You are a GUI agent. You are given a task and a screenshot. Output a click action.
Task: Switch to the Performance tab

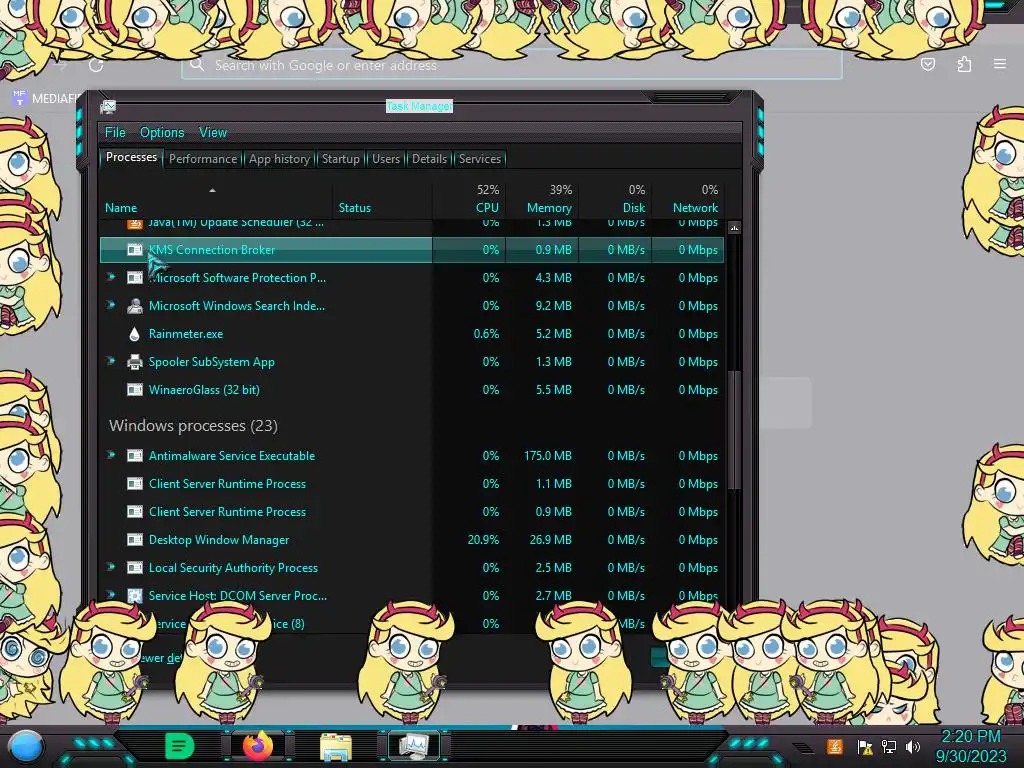(x=203, y=159)
